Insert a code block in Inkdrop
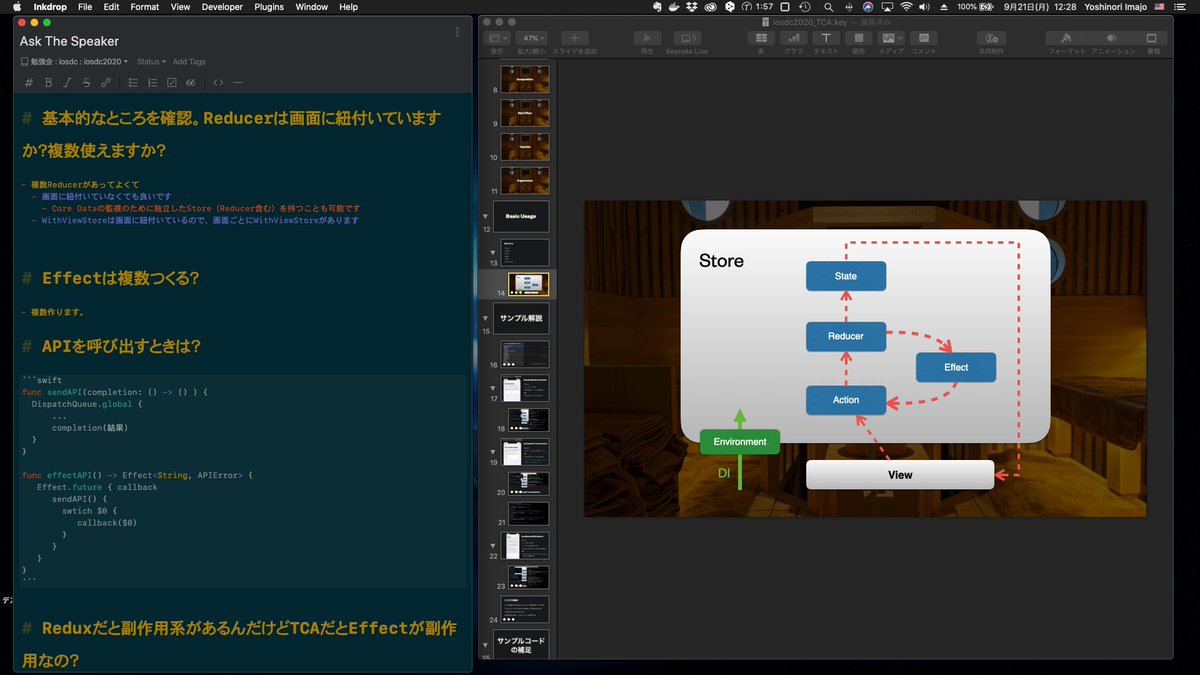The height and width of the screenshot is (675, 1200). 218,82
